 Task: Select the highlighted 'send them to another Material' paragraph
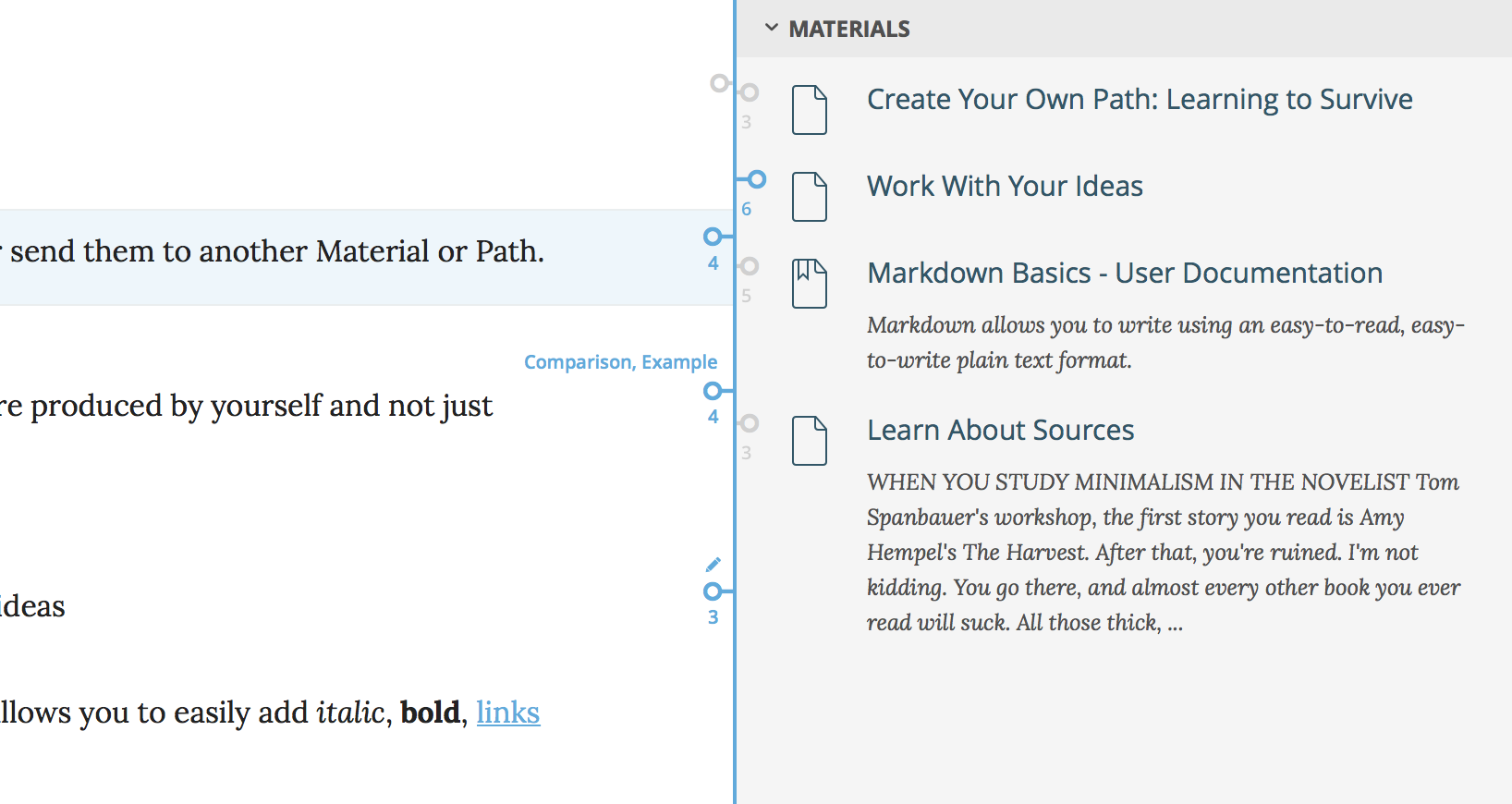(277, 252)
